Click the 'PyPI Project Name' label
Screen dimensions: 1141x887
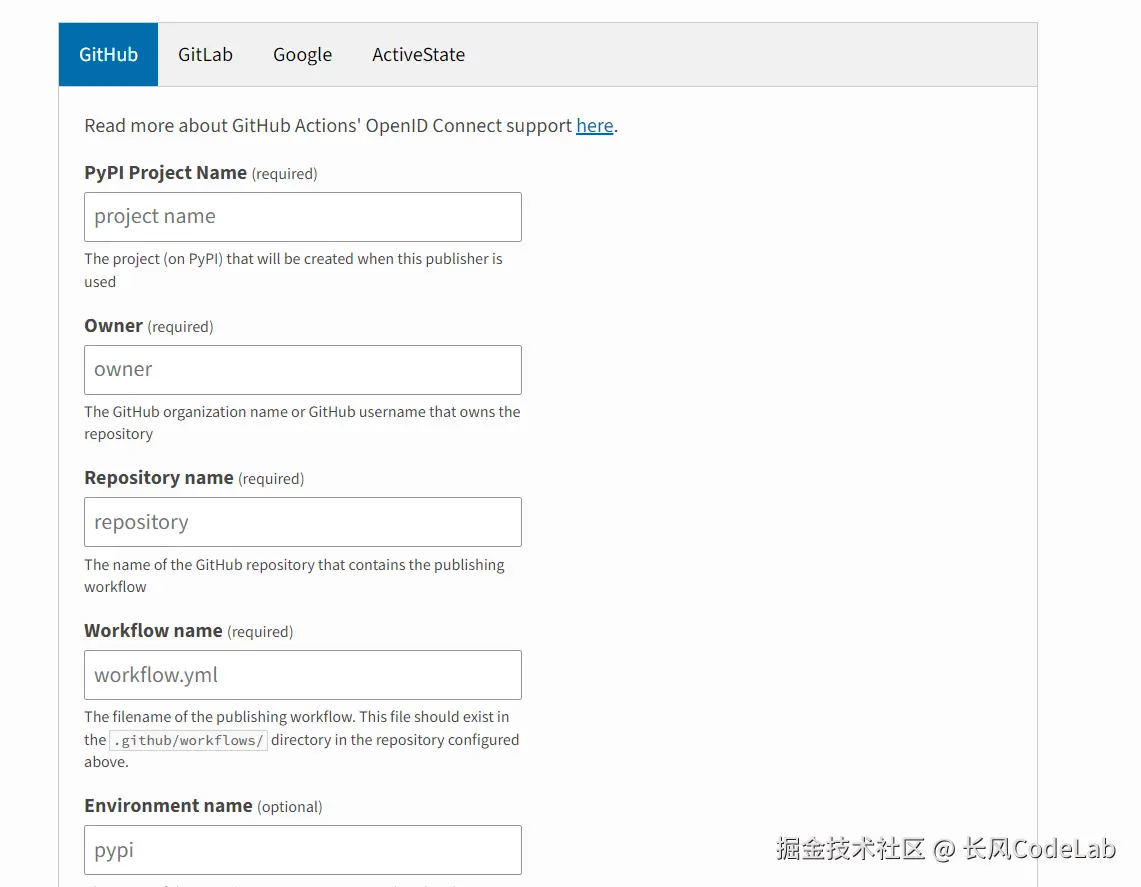165,173
